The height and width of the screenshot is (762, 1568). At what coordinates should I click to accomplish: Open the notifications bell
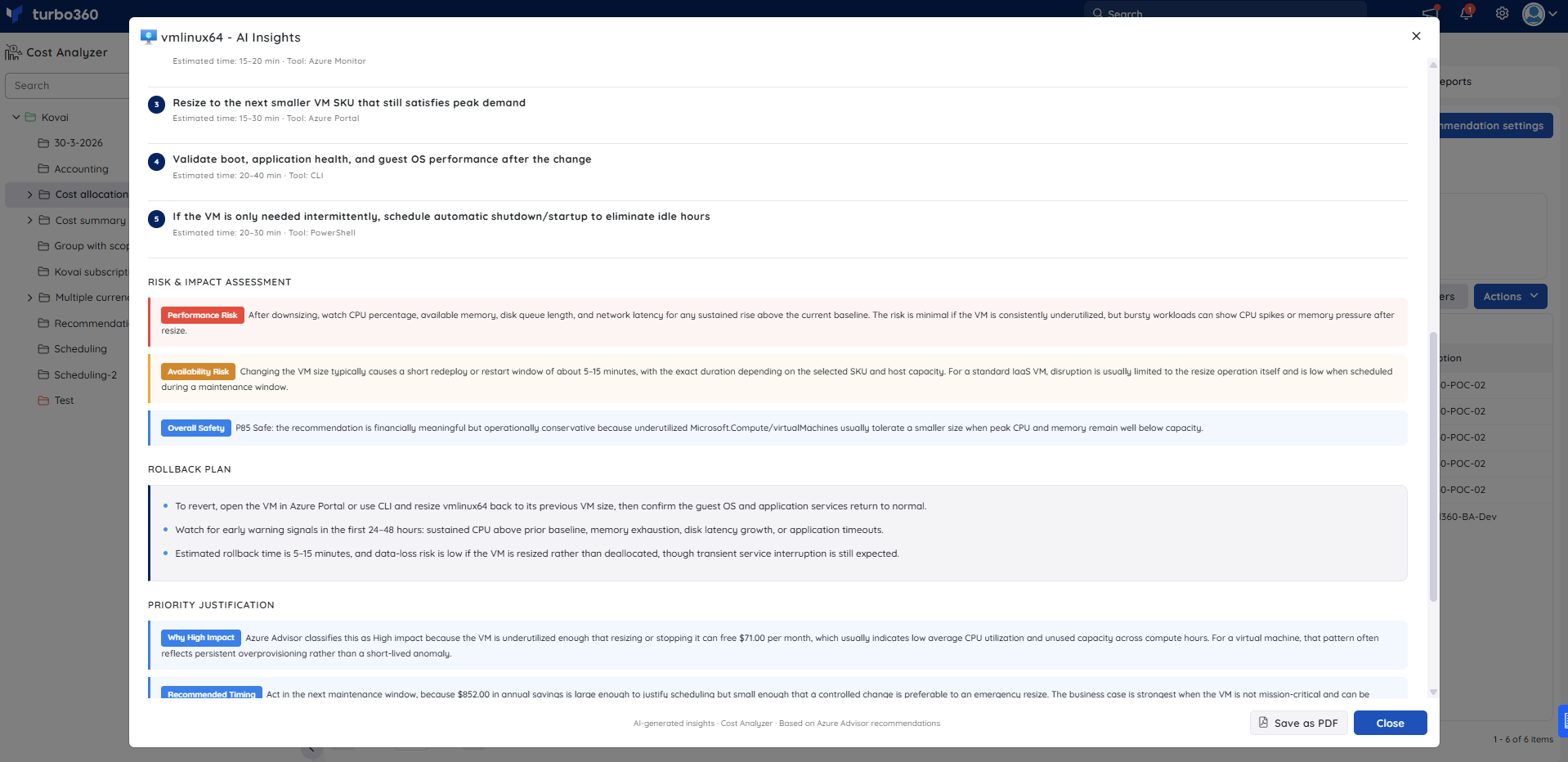click(x=1467, y=13)
